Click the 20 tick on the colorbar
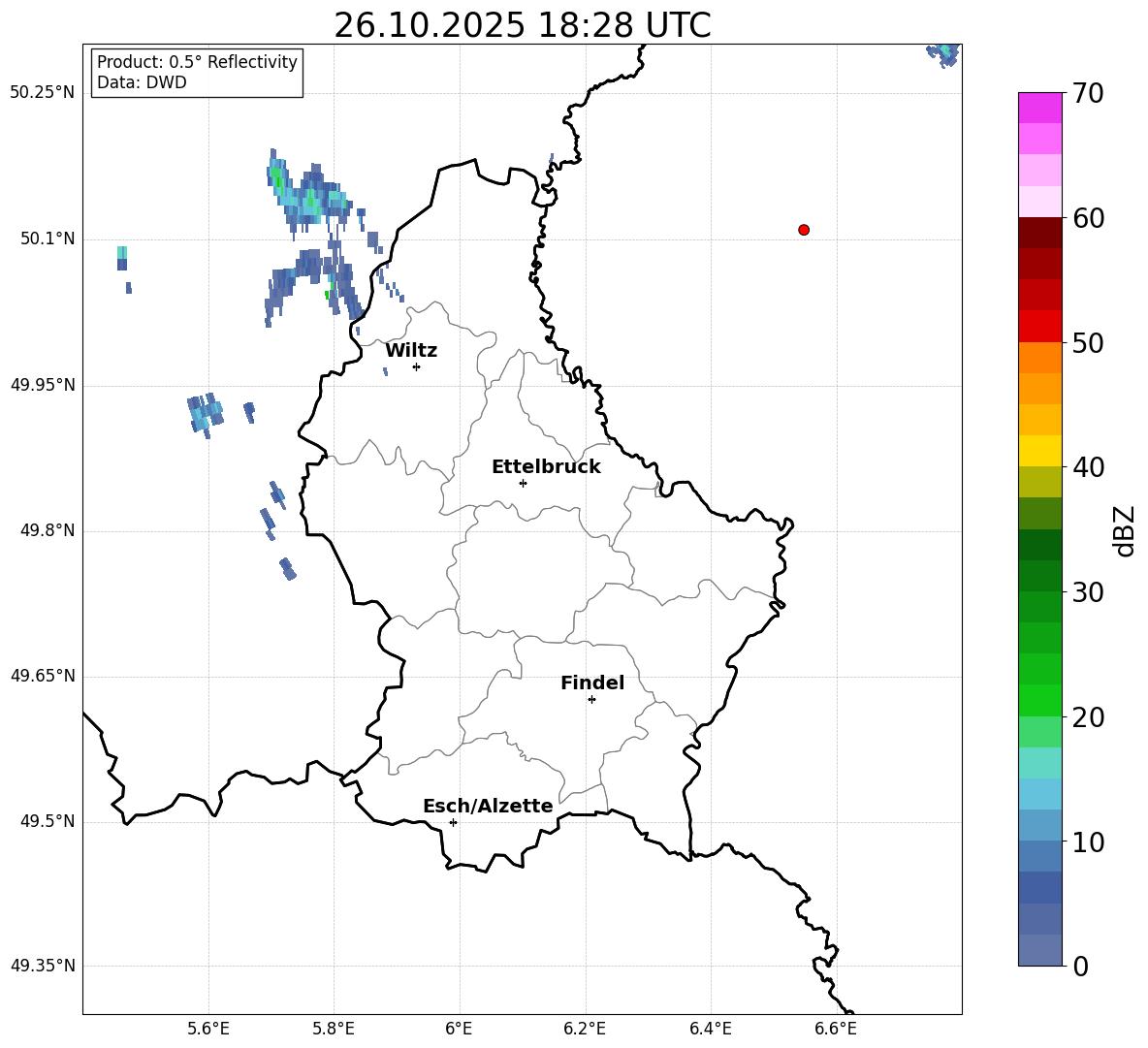The height and width of the screenshot is (1048, 1148). click(x=1087, y=717)
